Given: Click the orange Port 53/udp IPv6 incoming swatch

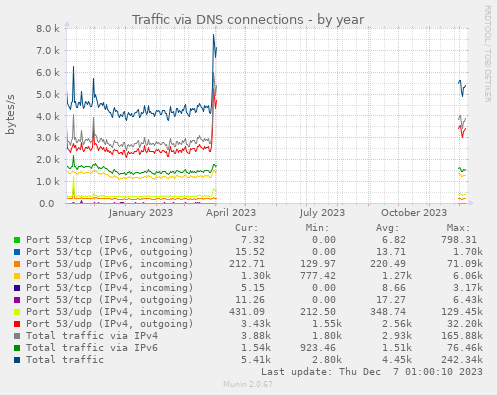Looking at the screenshot, I should tap(17, 264).
